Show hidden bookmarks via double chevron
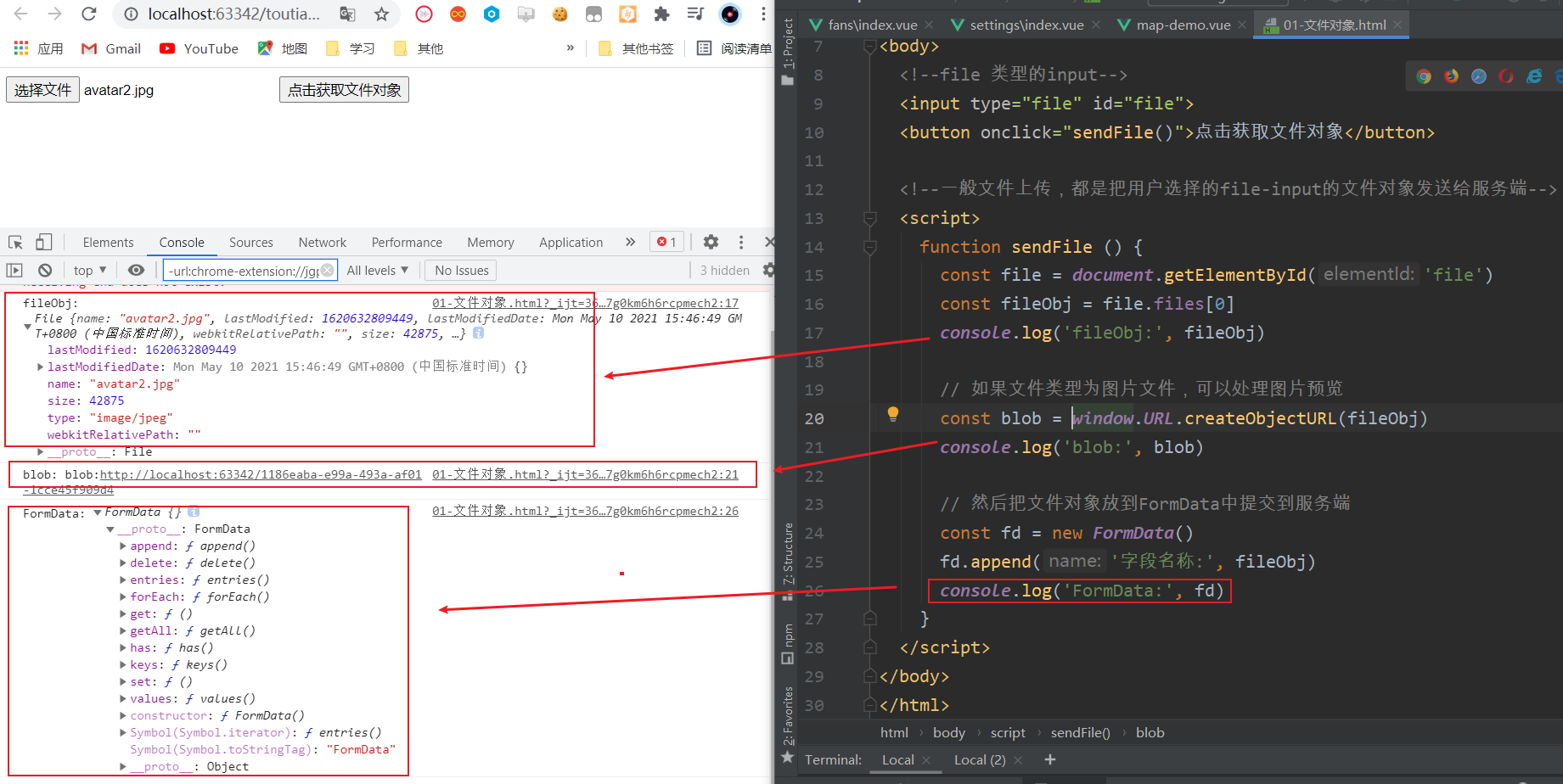1563x784 pixels. point(570,48)
